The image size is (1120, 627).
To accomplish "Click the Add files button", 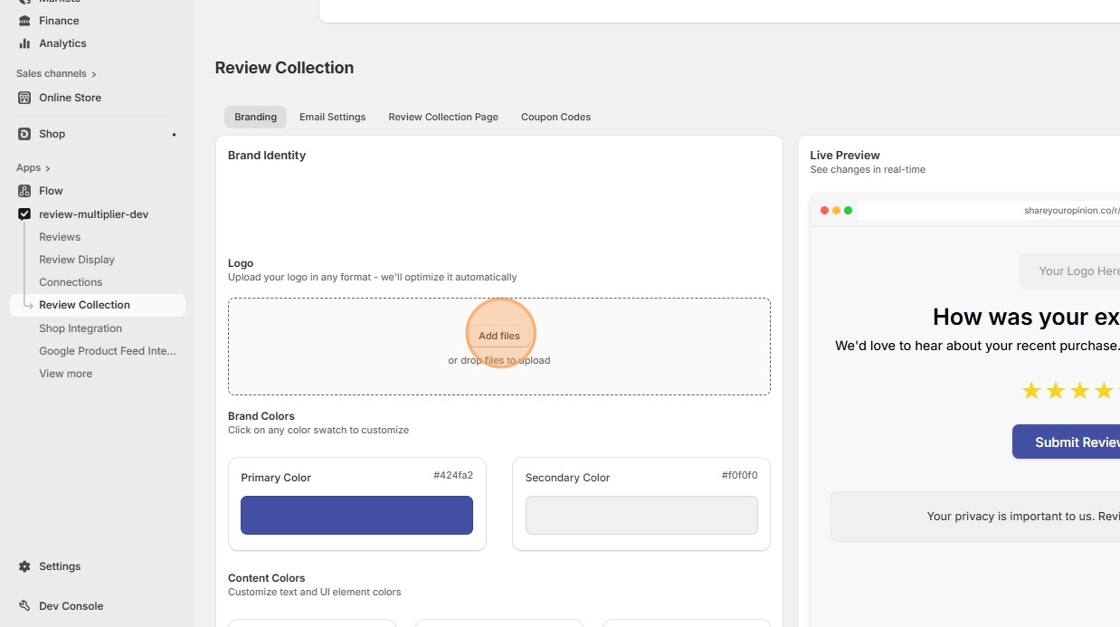I will pyautogui.click(x=499, y=336).
